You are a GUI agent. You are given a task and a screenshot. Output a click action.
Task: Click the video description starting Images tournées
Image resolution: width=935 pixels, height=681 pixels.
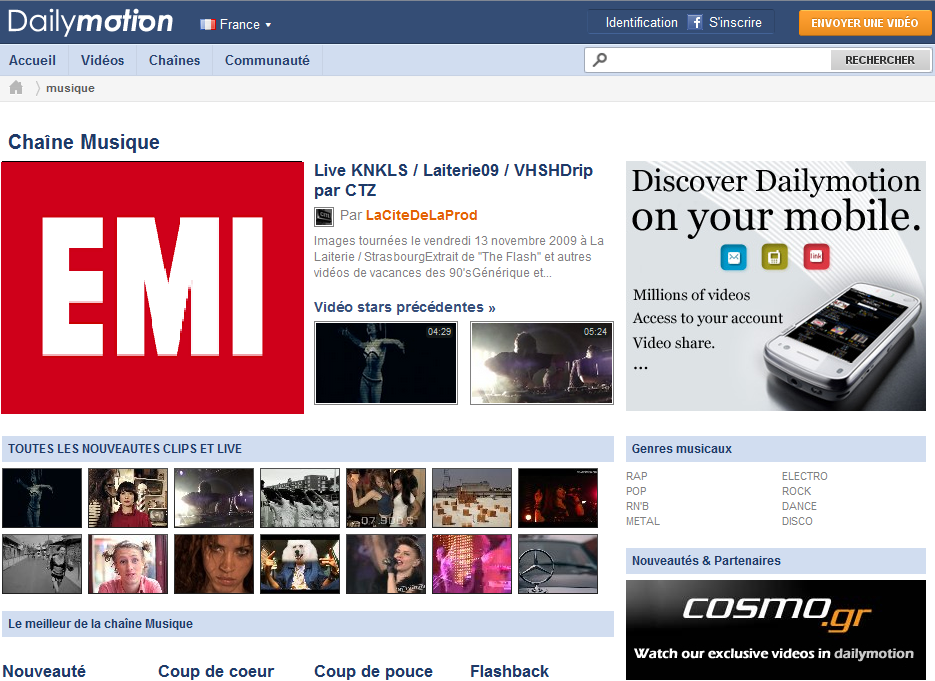pyautogui.click(x=459, y=256)
